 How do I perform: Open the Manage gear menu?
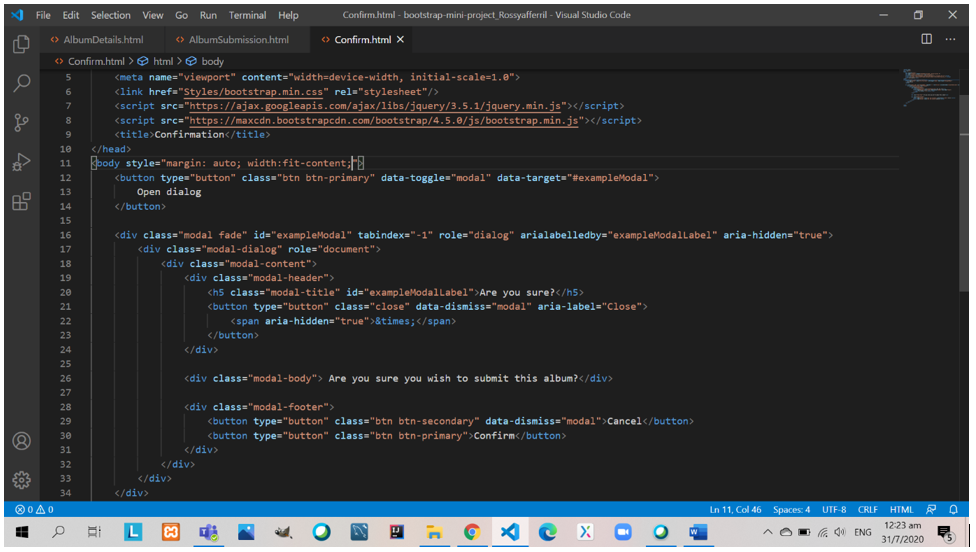click(x=21, y=480)
